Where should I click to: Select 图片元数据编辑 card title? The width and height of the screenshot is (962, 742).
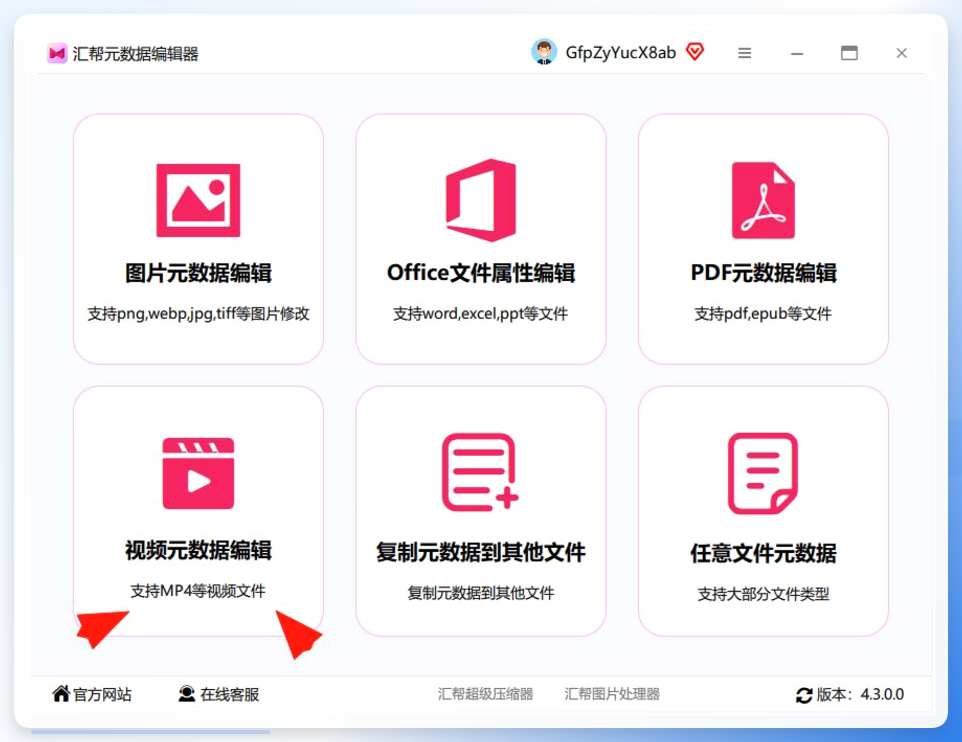click(x=198, y=273)
